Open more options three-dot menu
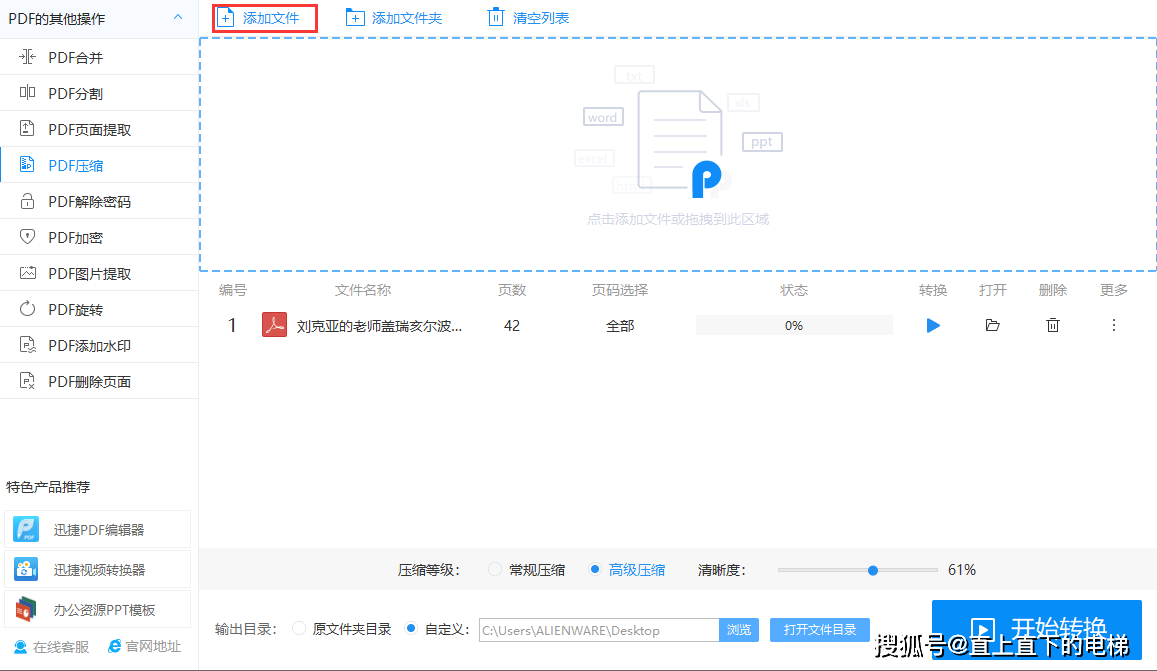This screenshot has height=671, width=1157. tap(1114, 325)
